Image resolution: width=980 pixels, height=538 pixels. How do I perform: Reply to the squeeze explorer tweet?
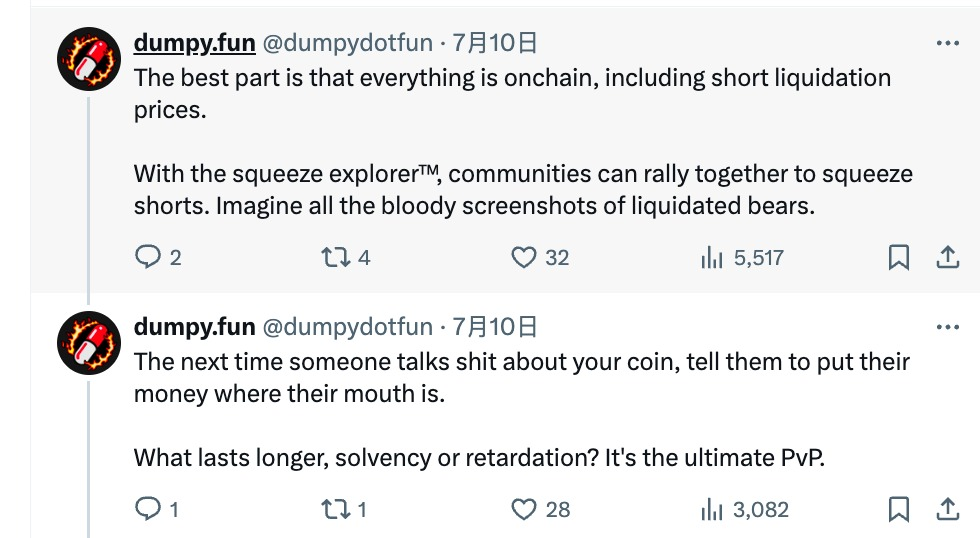pos(148,258)
